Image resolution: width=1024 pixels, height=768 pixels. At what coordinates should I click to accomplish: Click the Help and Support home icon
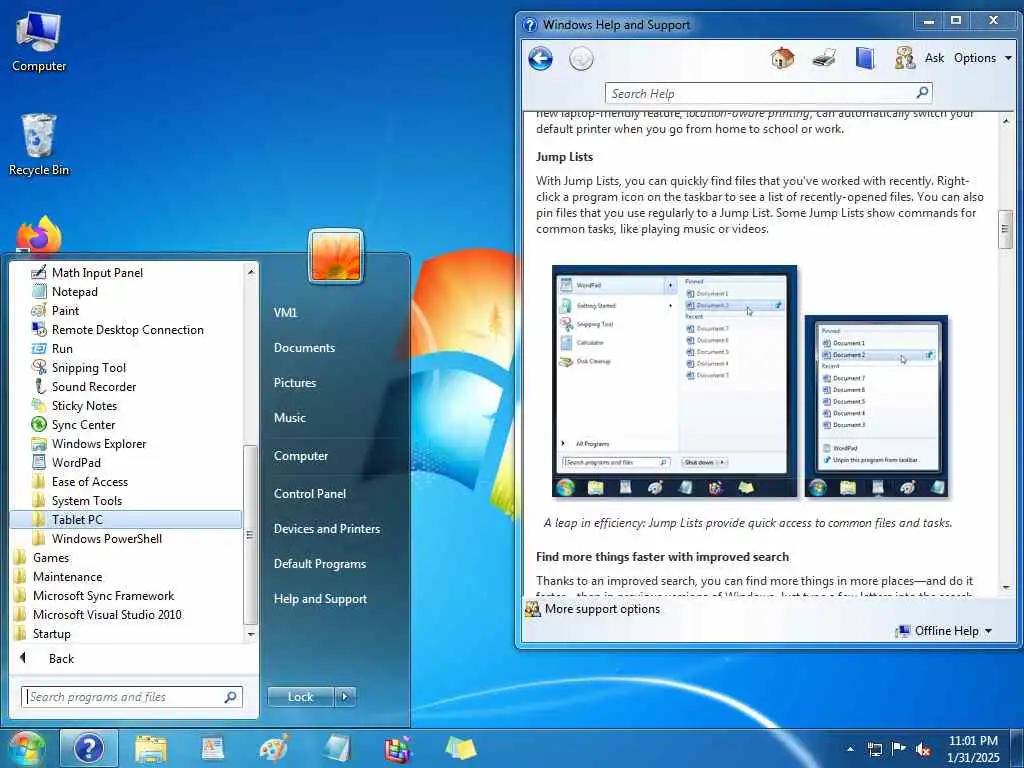(782, 58)
